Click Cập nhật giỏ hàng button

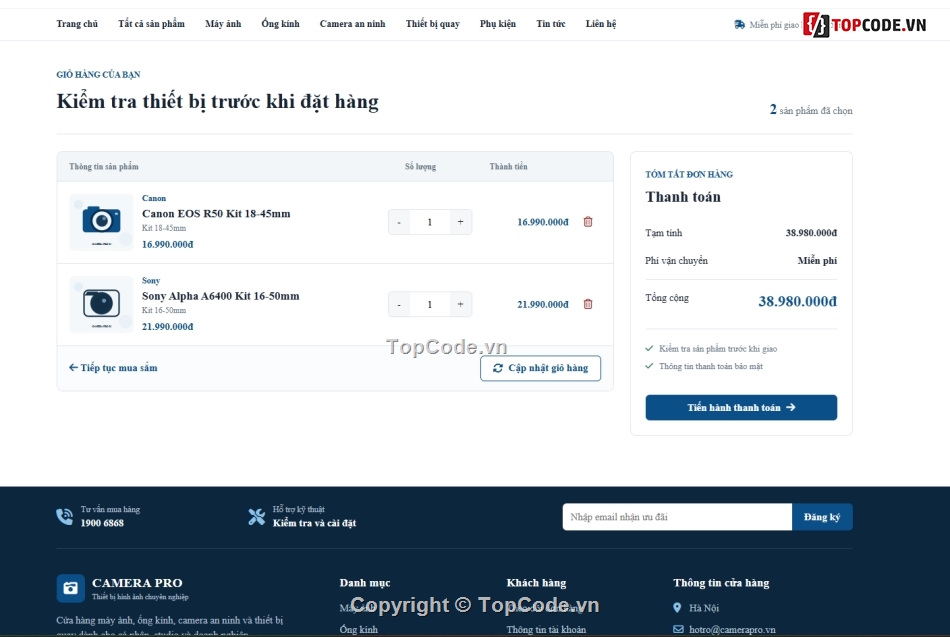540,368
